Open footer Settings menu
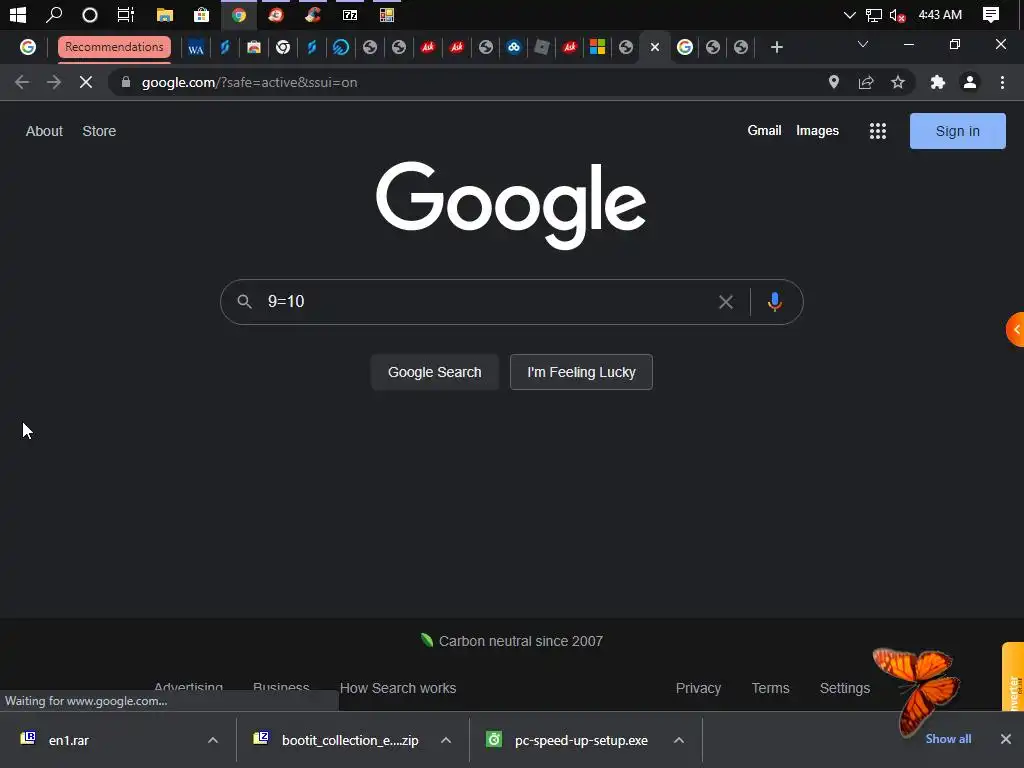The image size is (1024, 768). coord(844,688)
